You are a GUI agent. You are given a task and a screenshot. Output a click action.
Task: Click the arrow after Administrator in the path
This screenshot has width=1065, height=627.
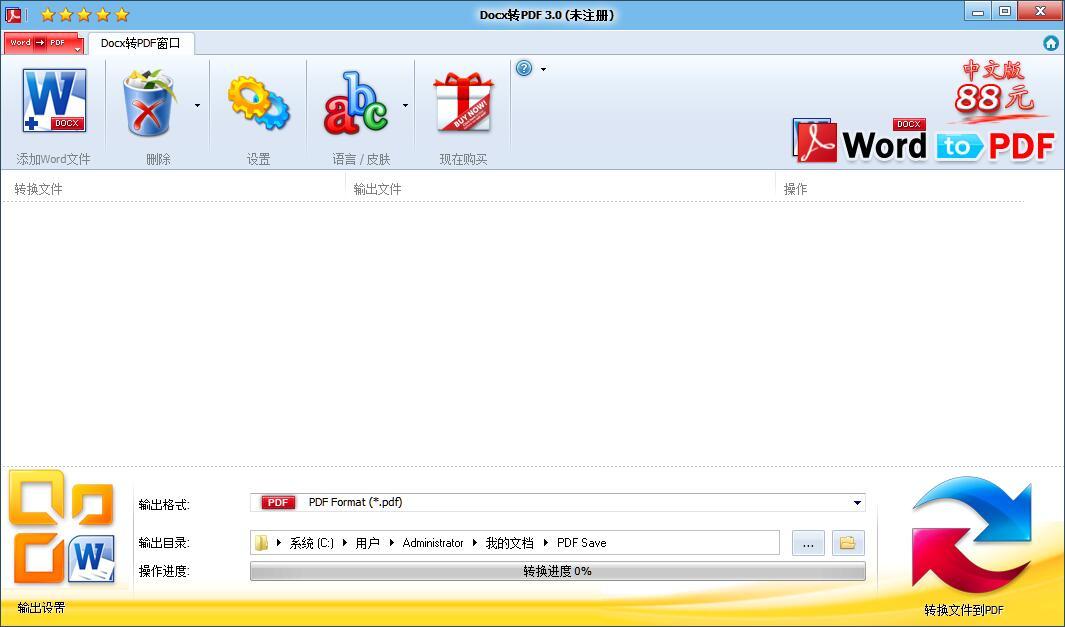[475, 543]
